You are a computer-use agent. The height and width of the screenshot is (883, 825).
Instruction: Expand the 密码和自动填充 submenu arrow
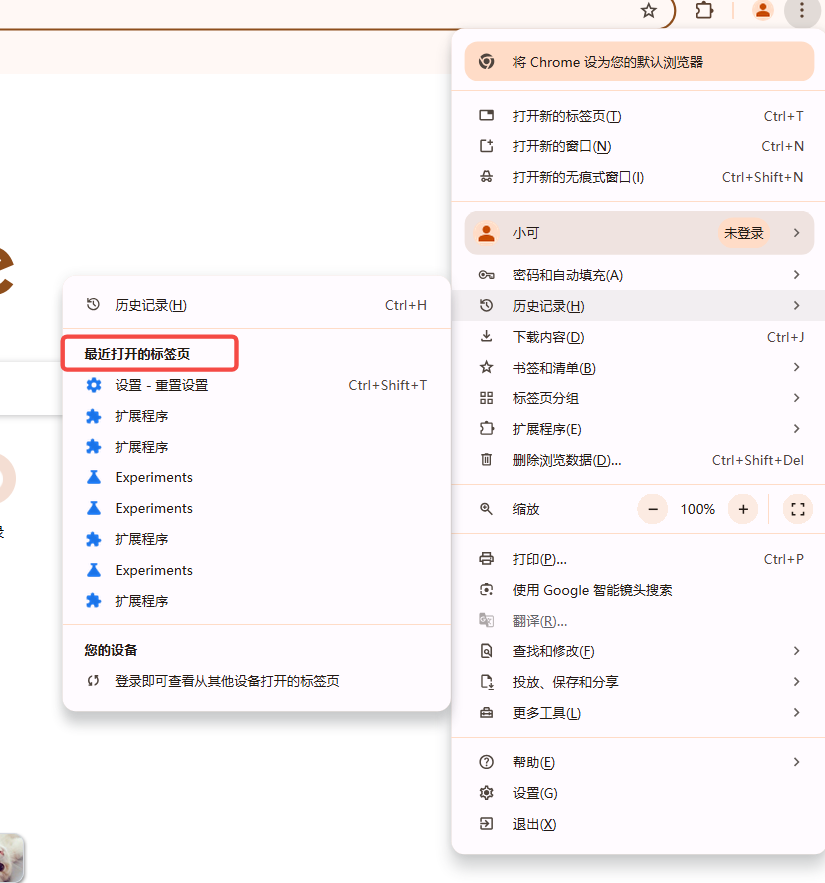coord(796,275)
